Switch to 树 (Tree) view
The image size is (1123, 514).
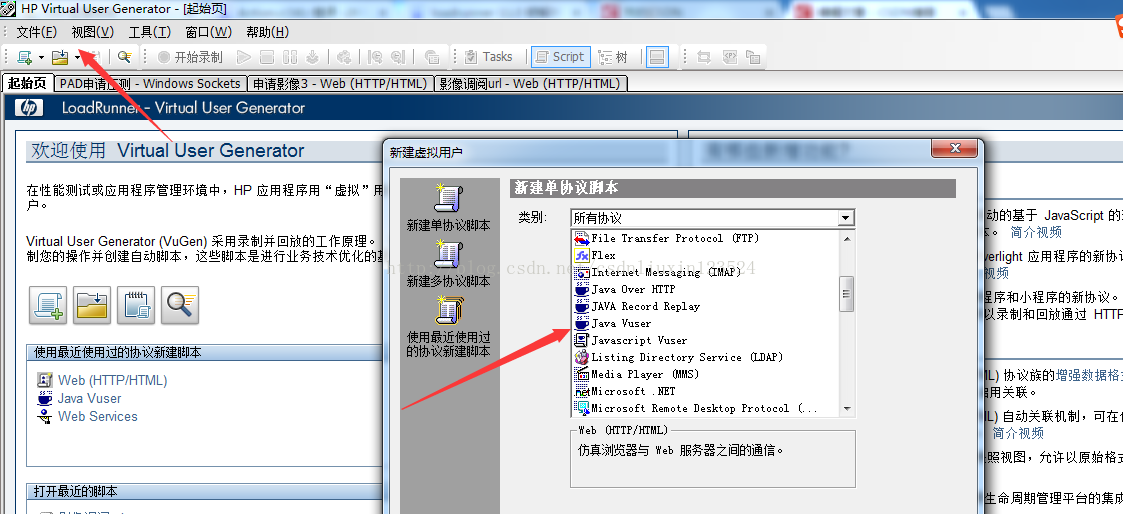(x=613, y=57)
